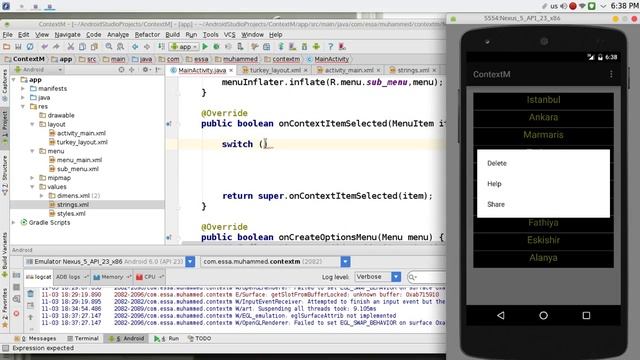Expand the manifests folder

click(x=23, y=89)
